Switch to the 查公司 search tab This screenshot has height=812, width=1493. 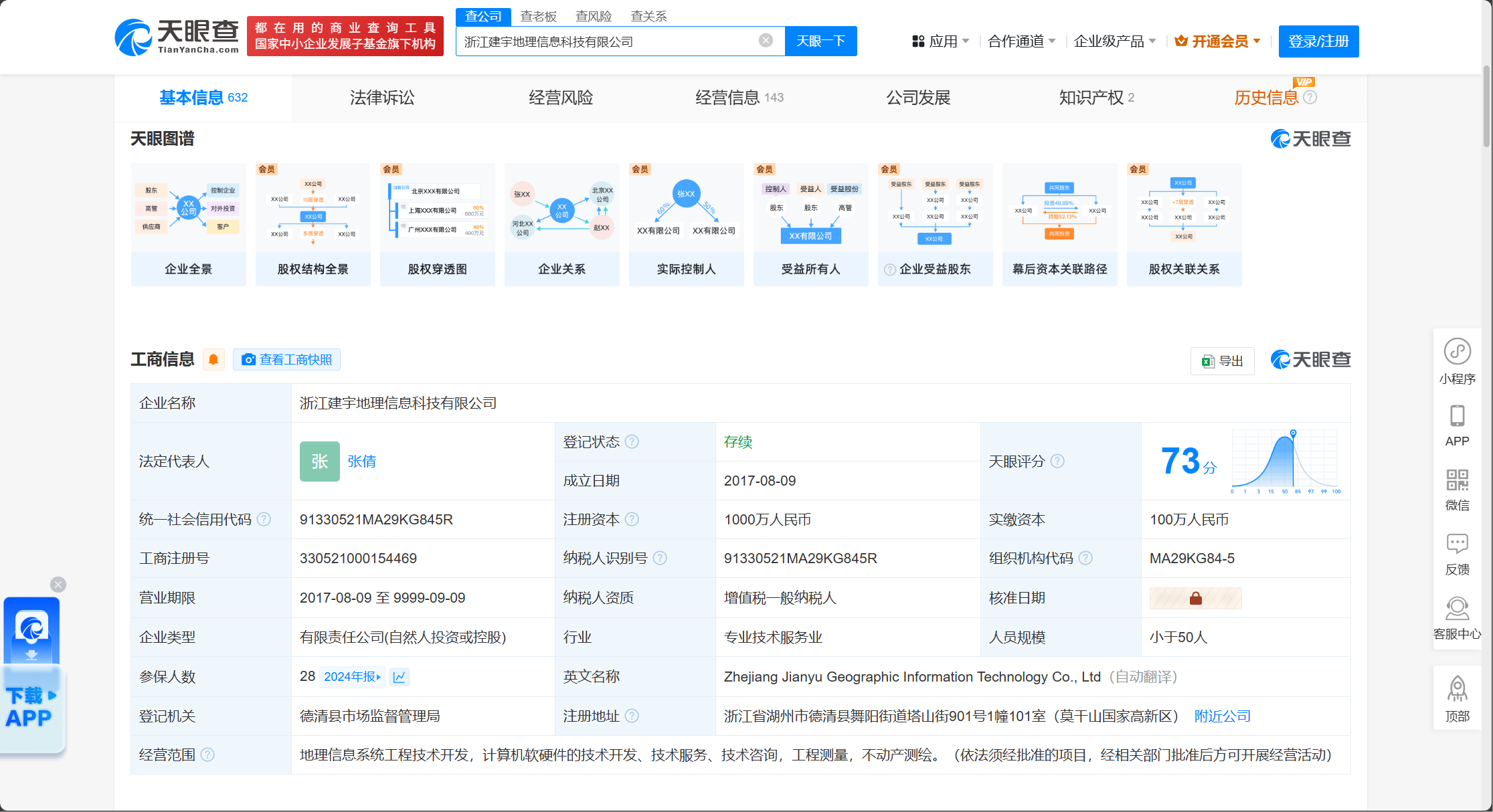coord(483,17)
